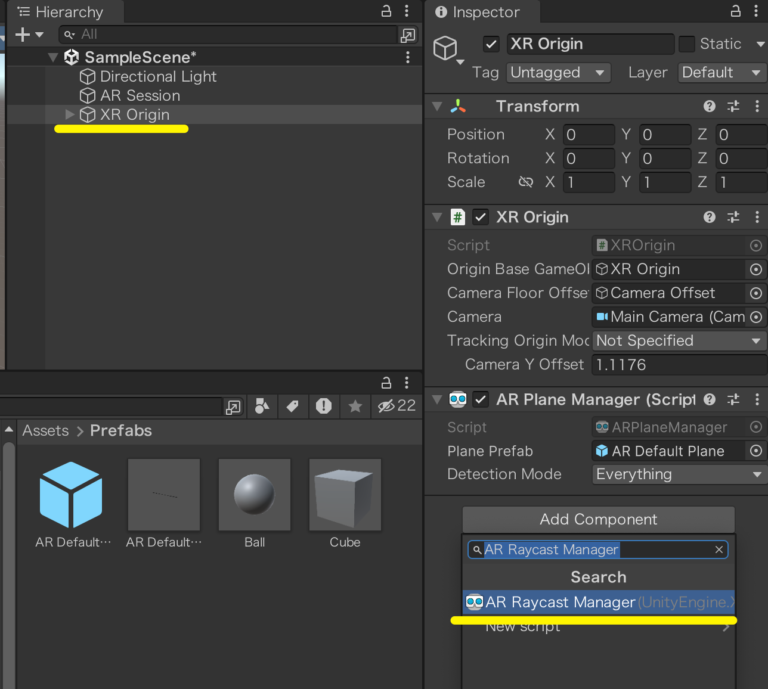Disable the AR Plane Manager component checkbox
Viewport: 768px width, 689px height.
coord(481,400)
